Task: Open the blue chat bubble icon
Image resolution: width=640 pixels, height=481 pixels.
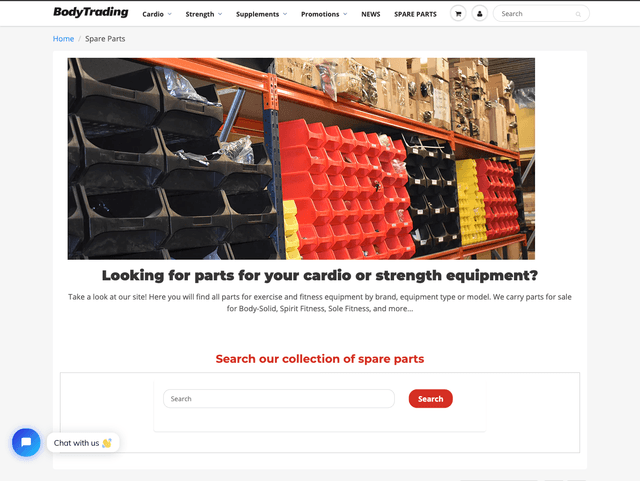Action: click(26, 442)
